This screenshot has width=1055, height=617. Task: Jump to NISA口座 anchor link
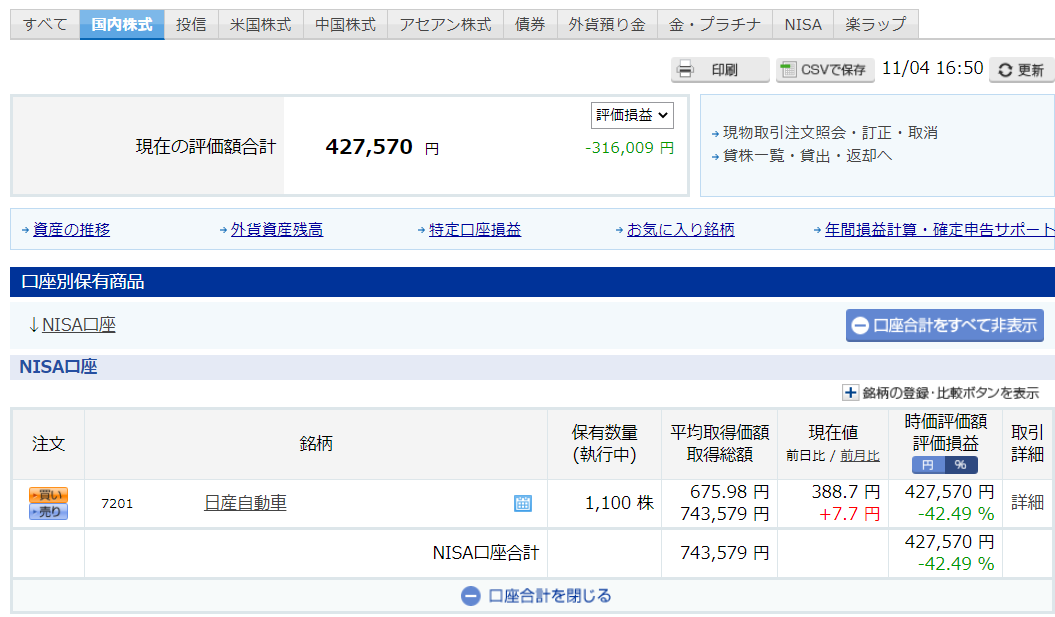(79, 325)
